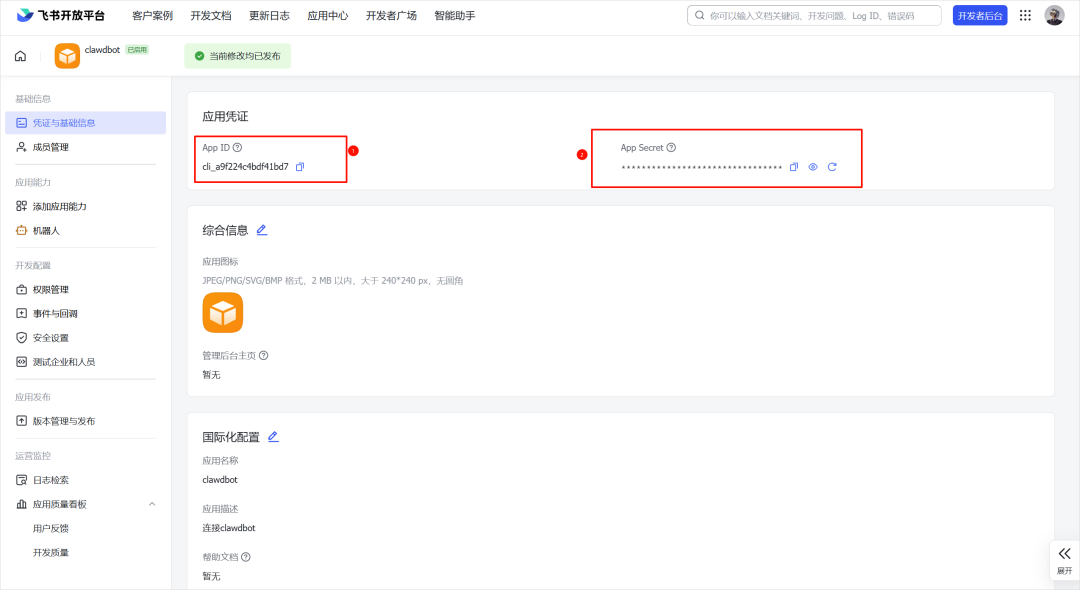1080x590 pixels.
Task: Open the apps grid icon near the avatar
Action: pos(1023,15)
